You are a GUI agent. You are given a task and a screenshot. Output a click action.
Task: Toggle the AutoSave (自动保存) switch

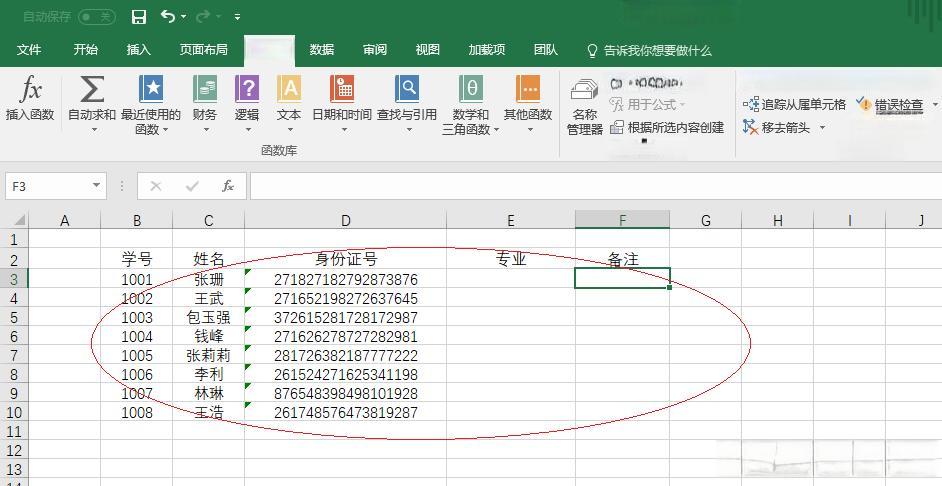[x=96, y=17]
